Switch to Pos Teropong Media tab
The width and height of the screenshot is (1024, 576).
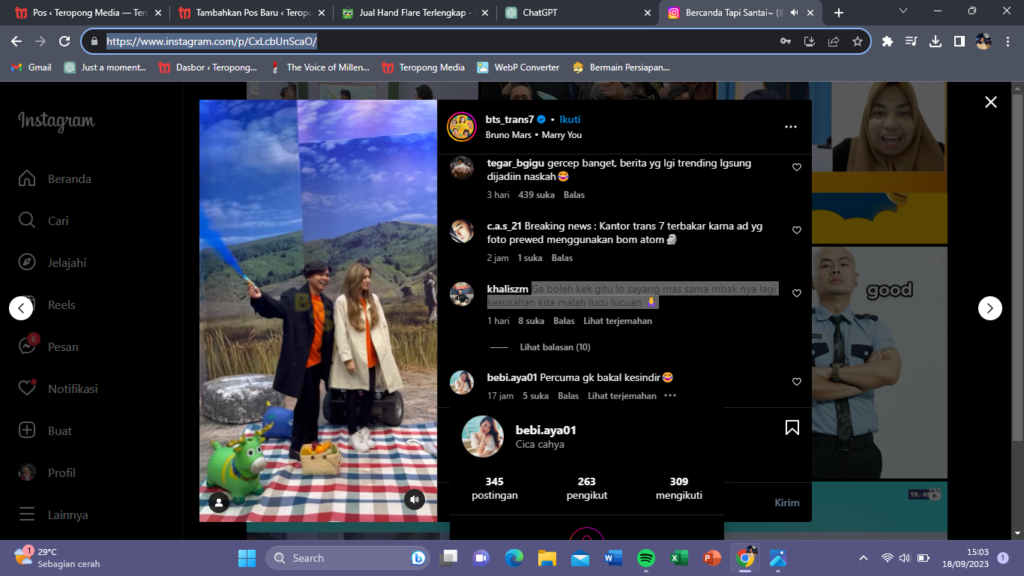click(x=88, y=12)
